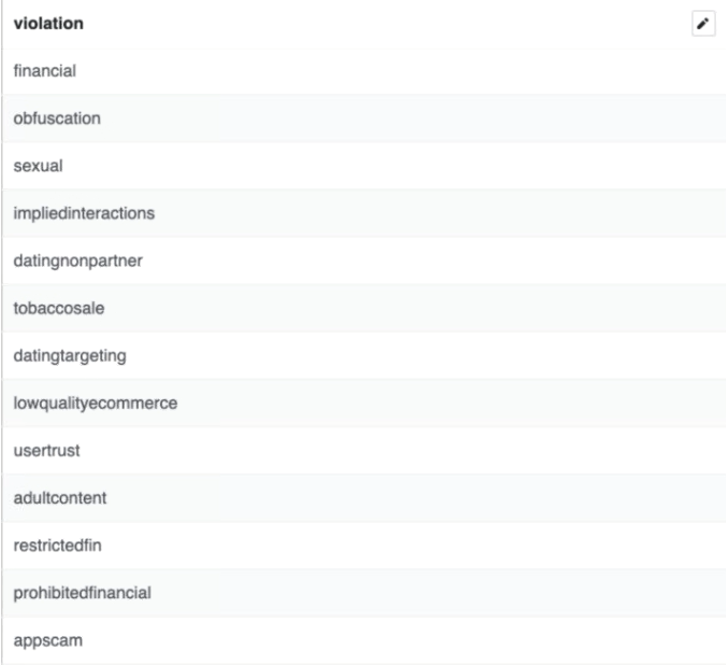Viewport: 726px width, 667px height.
Task: Select the lowqualityecommerce row
Action: click(364, 403)
